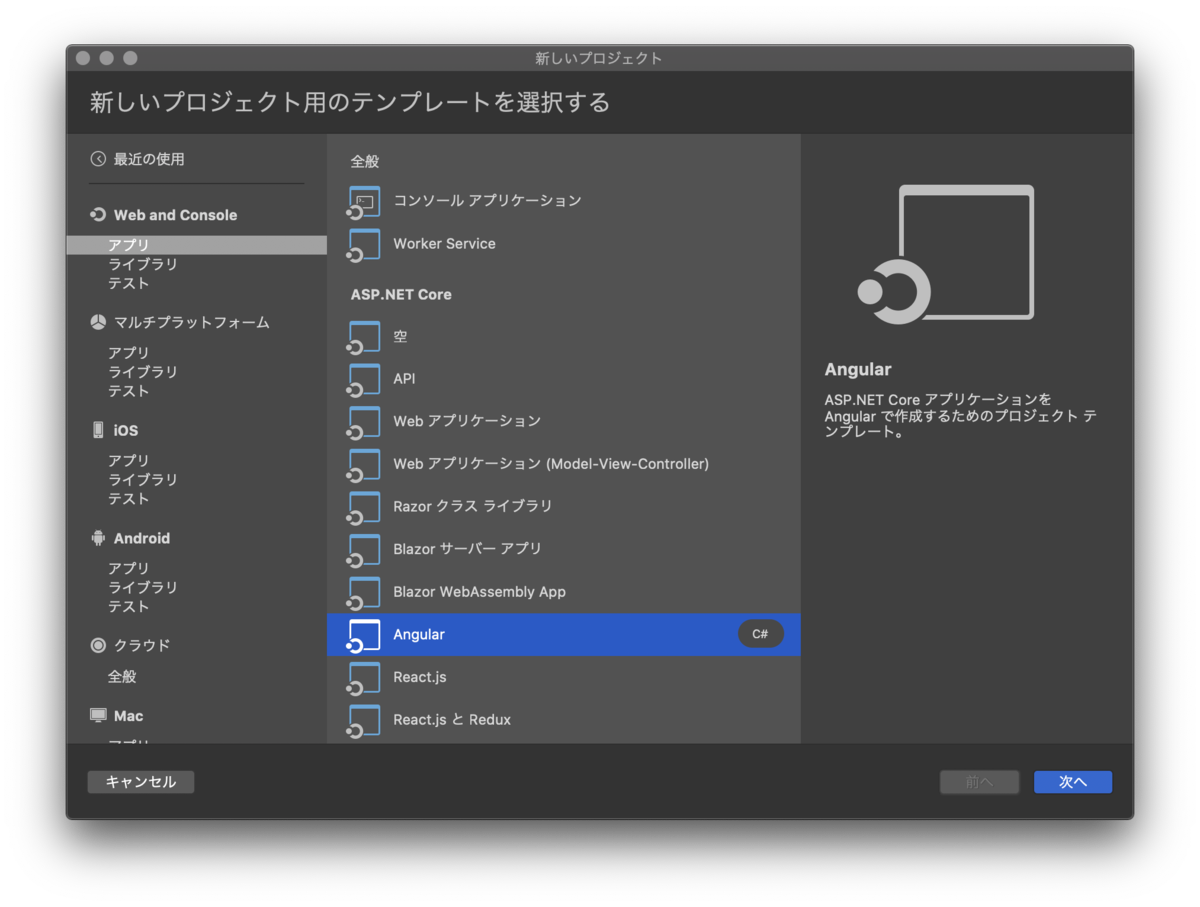Click the iOS phone category icon

[98, 430]
